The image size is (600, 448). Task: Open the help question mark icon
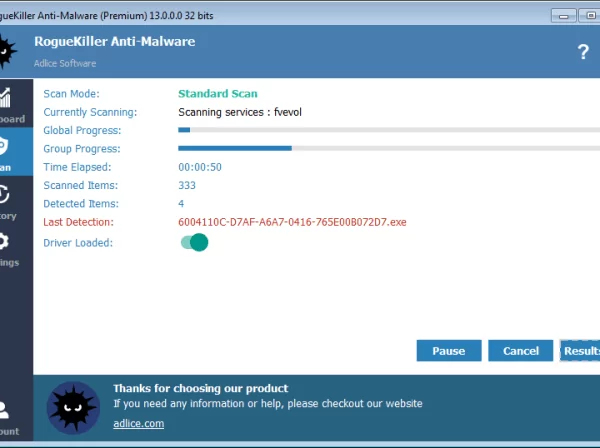[583, 52]
